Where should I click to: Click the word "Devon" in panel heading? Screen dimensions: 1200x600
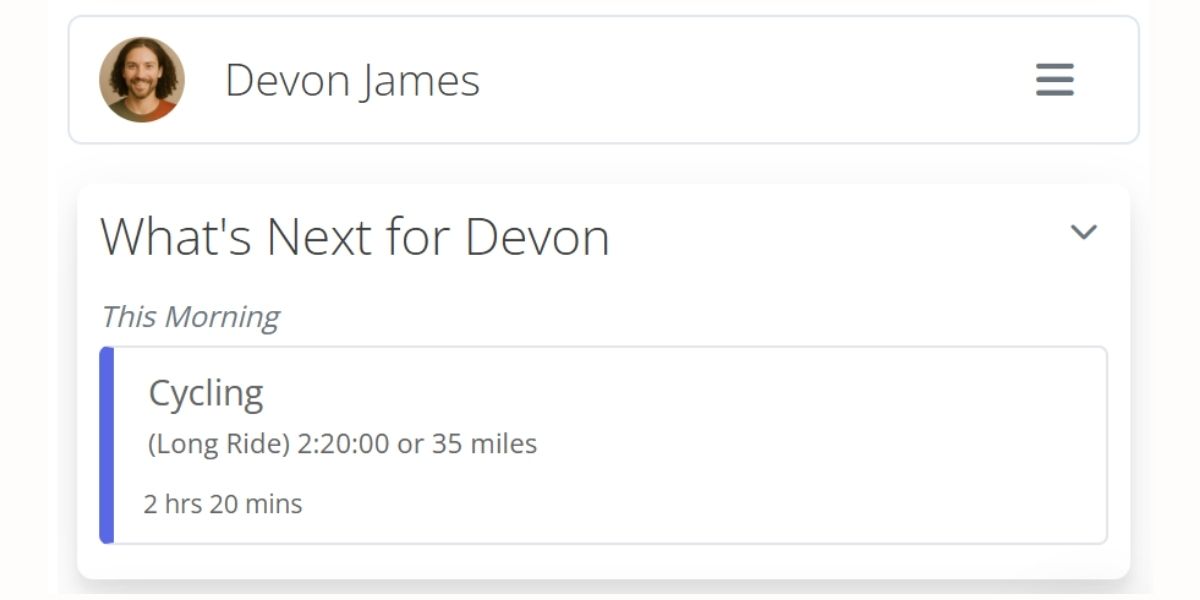[x=537, y=237]
